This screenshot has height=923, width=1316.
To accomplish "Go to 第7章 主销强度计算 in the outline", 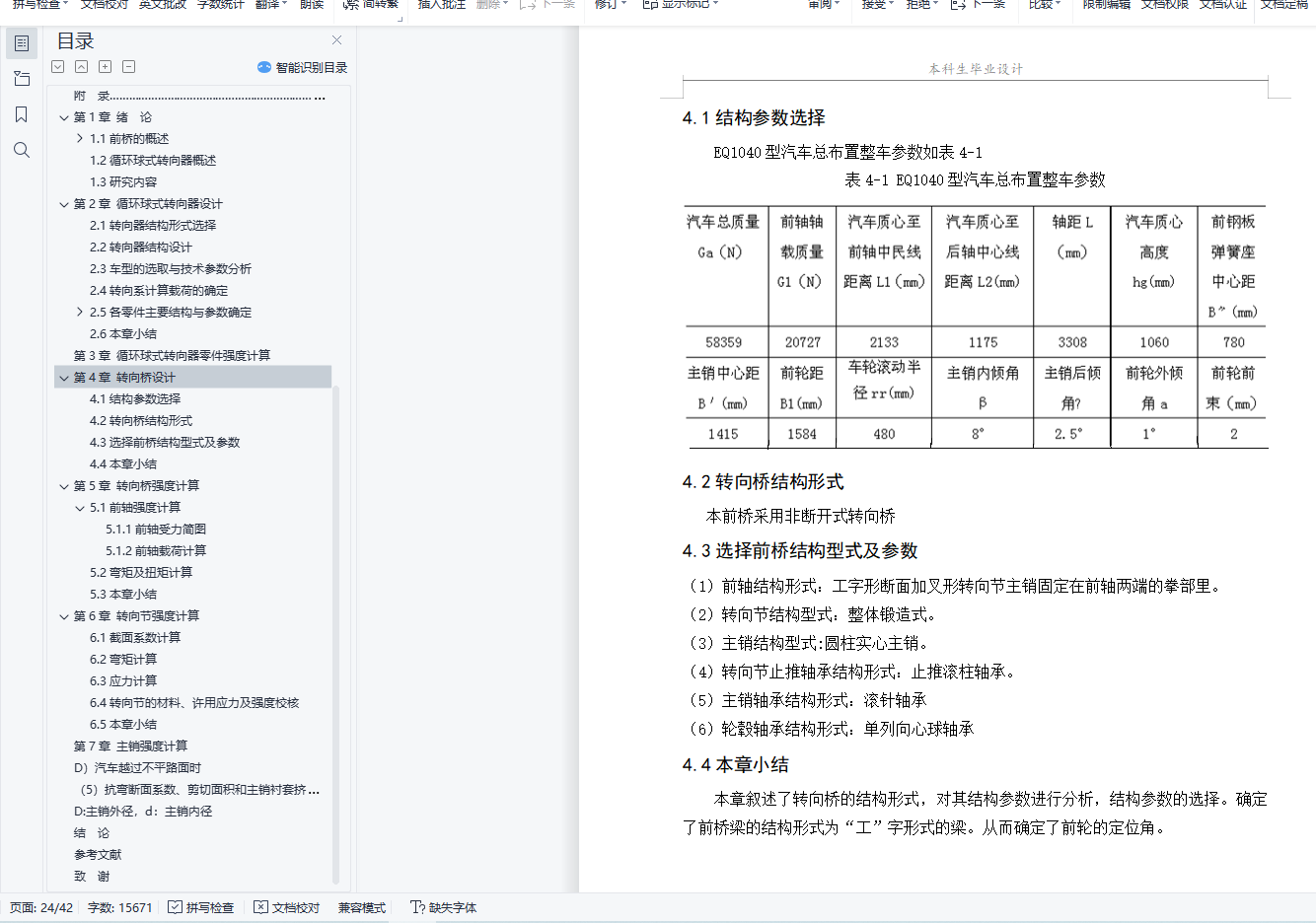I will click(130, 746).
